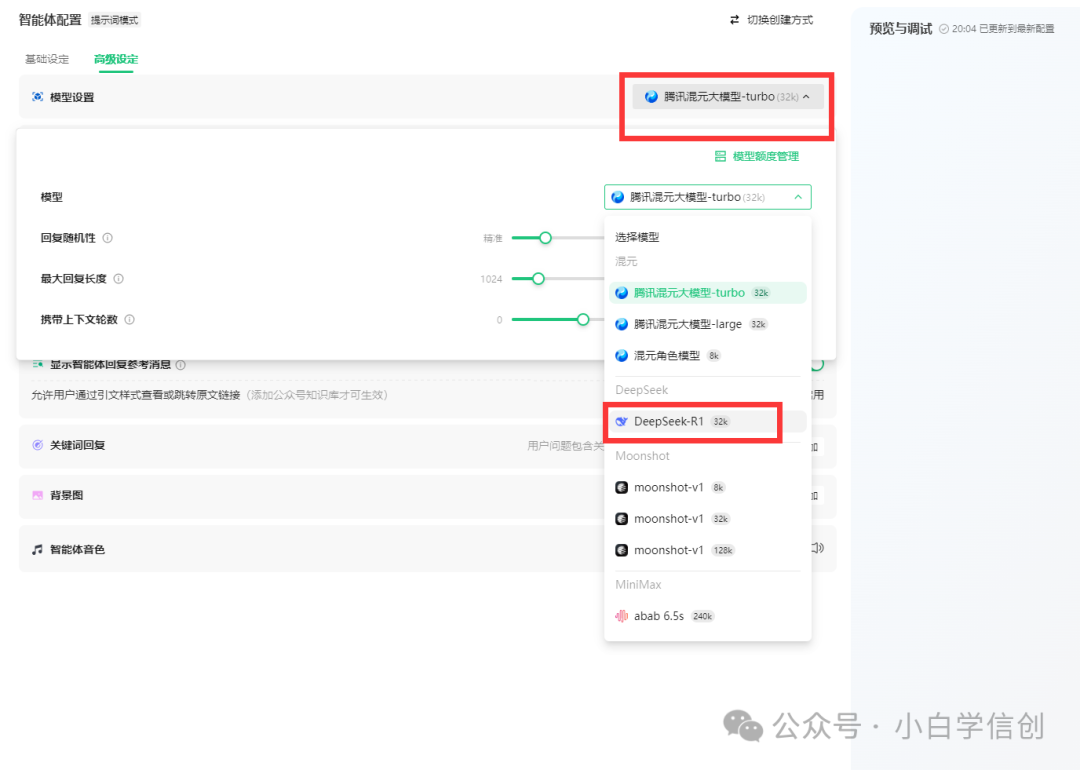Select abab 6.5s 240k model

pyautogui.click(x=707, y=616)
